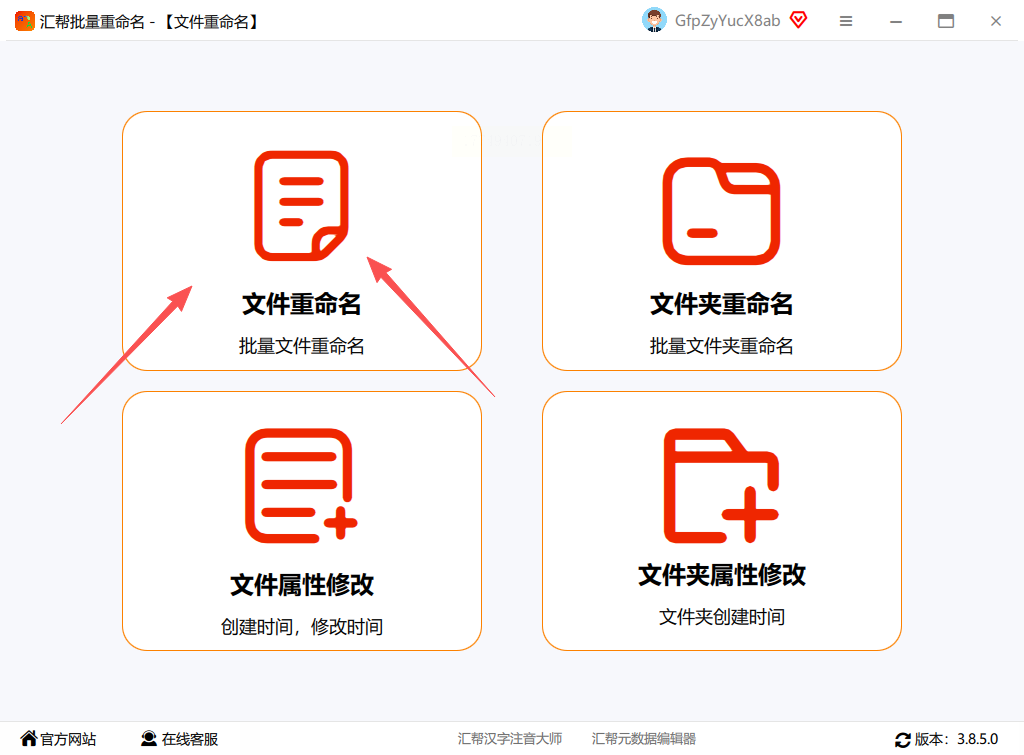
Task: Open the 文件夹重命名 title text
Action: pyautogui.click(x=721, y=304)
